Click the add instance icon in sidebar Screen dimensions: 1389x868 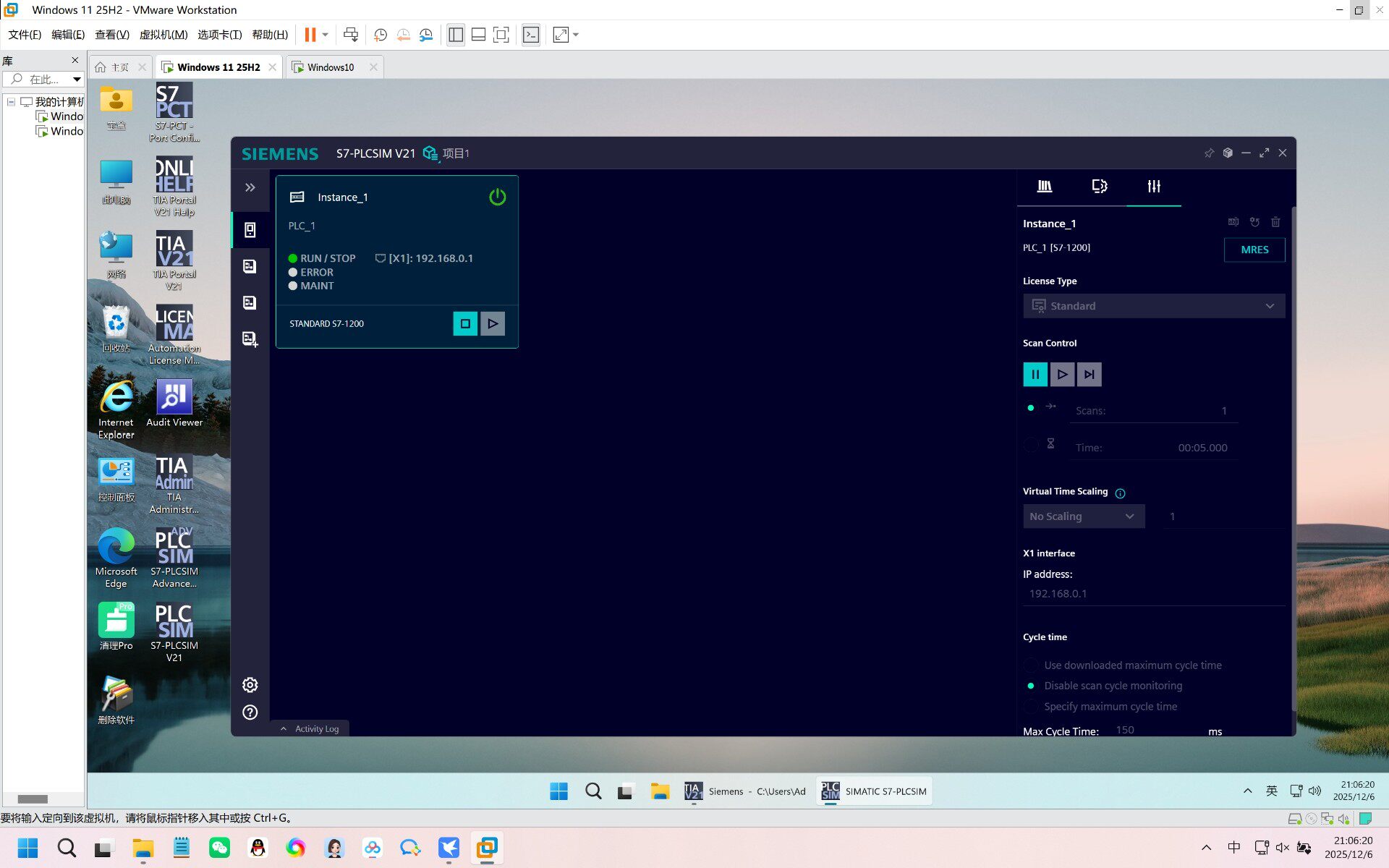point(250,339)
